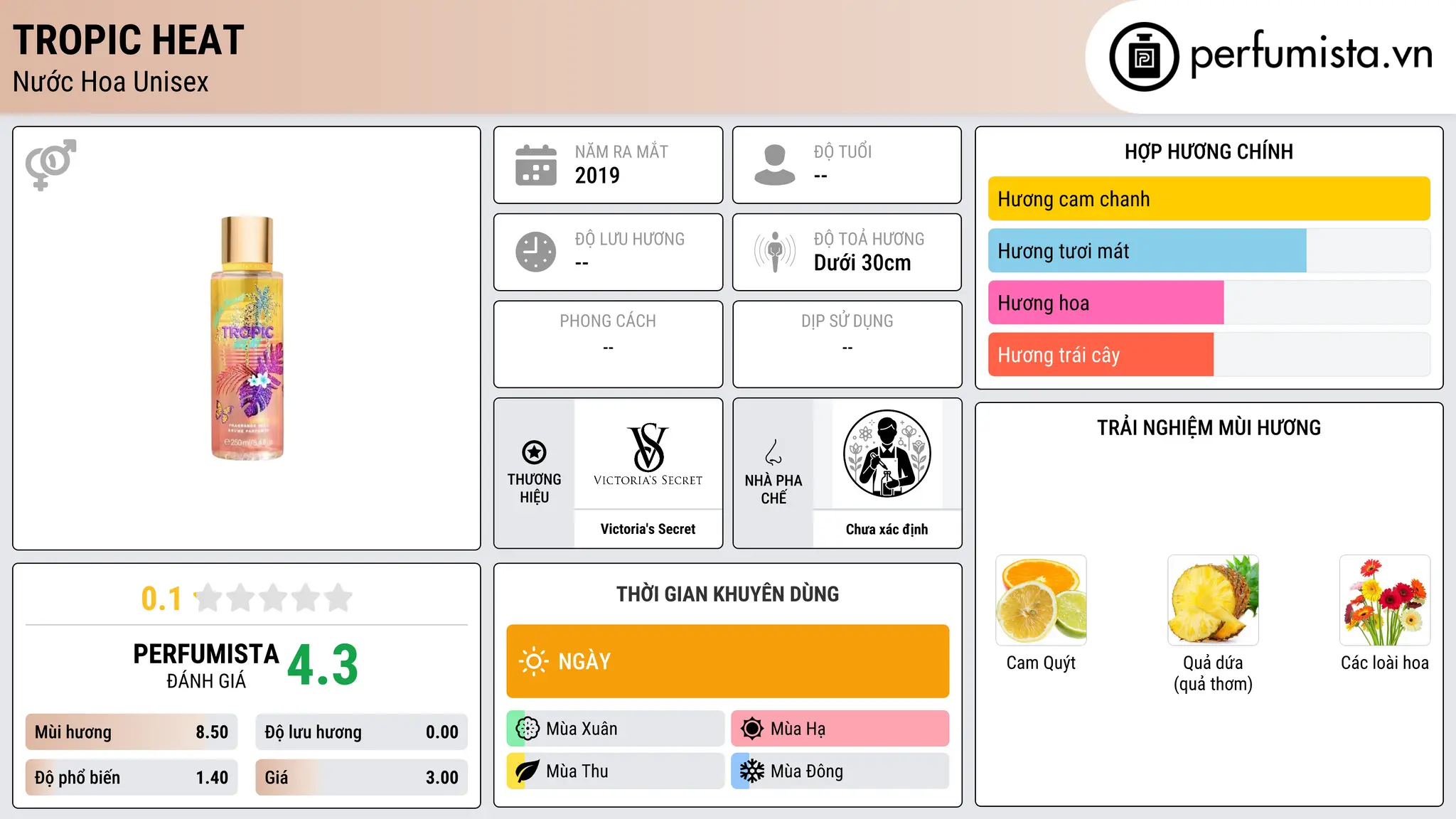The height and width of the screenshot is (819, 1456).
Task: Click the five-star rating row
Action: click(273, 598)
